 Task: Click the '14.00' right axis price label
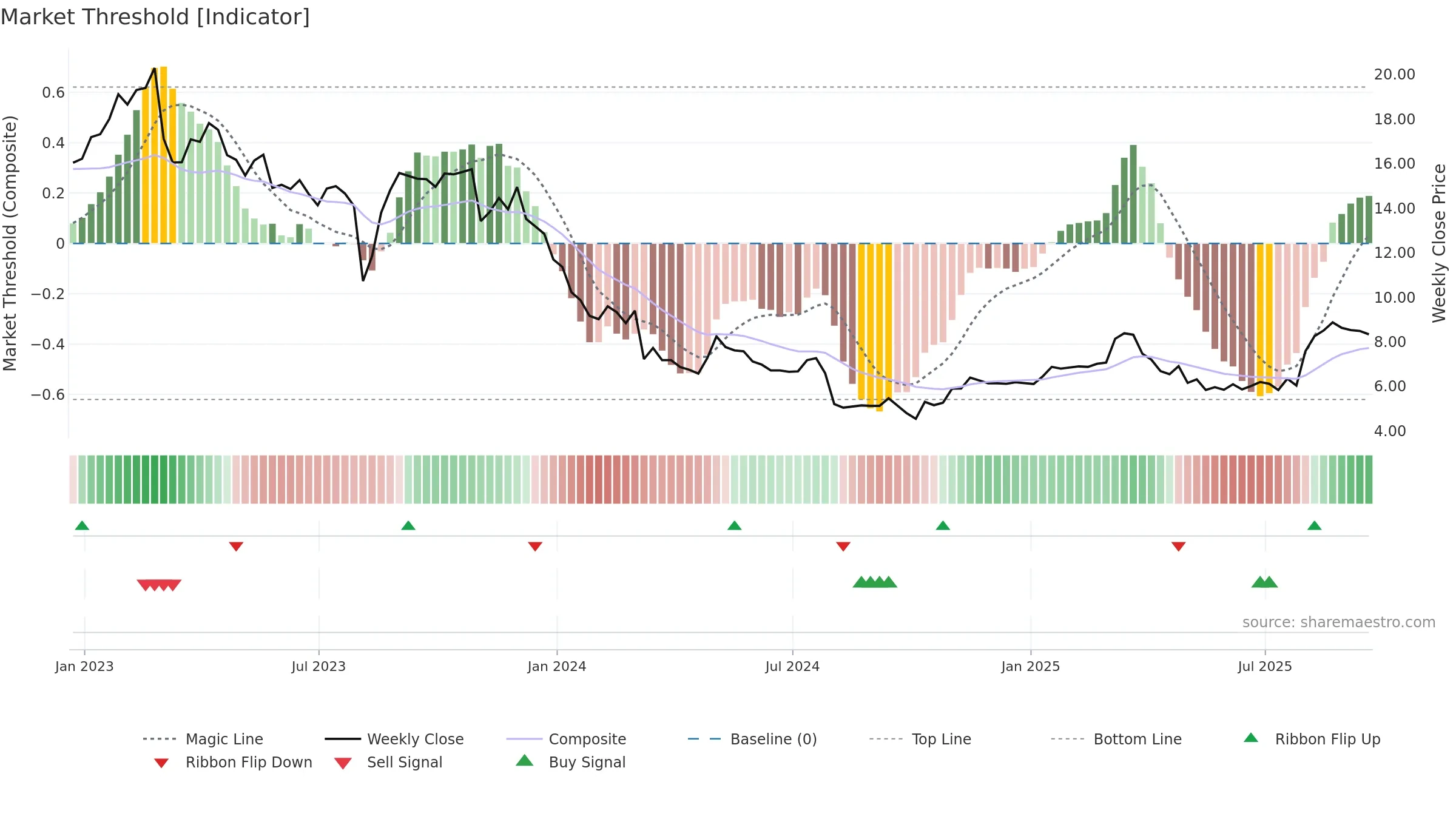[x=1395, y=208]
